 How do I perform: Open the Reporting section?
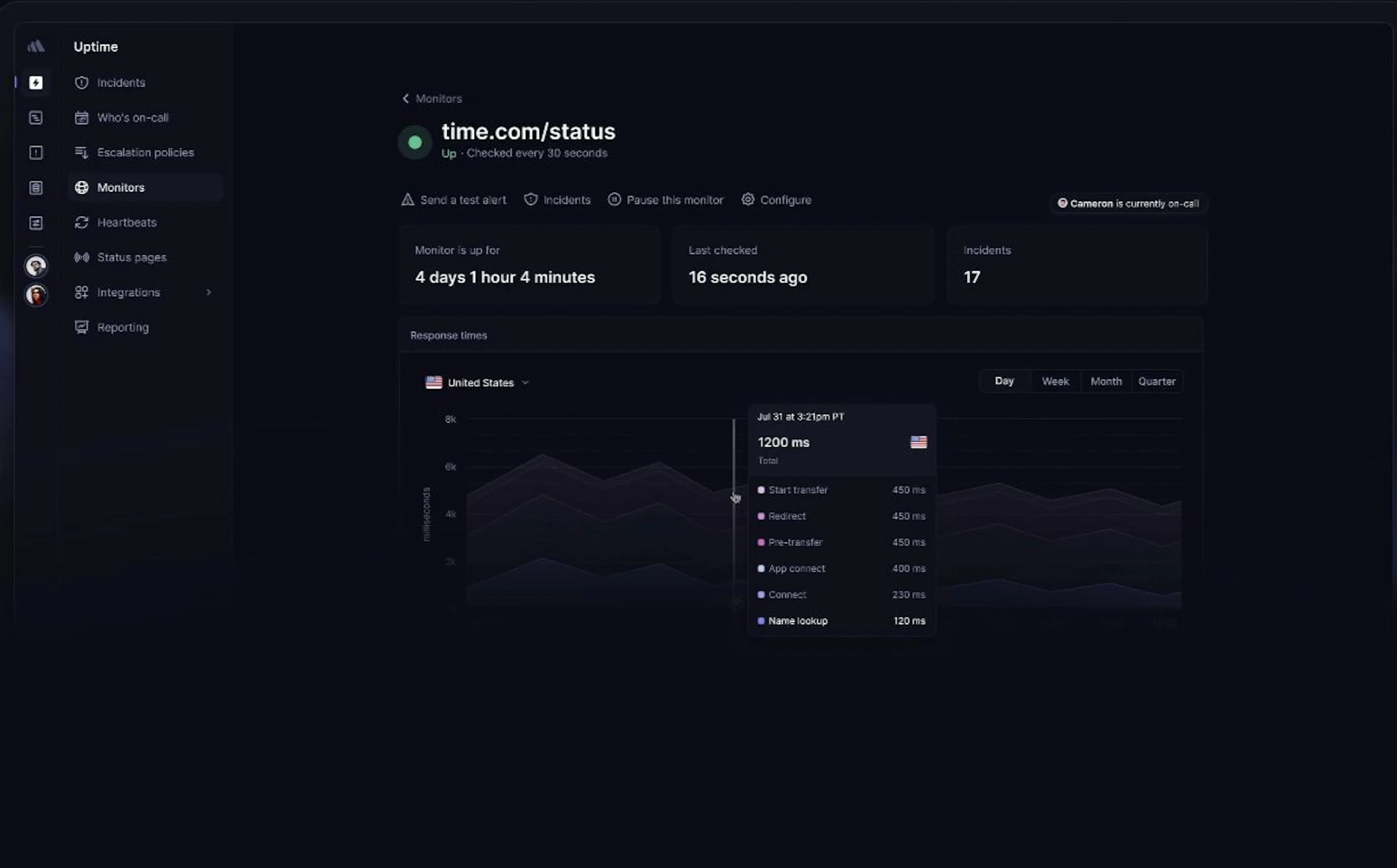point(145,328)
